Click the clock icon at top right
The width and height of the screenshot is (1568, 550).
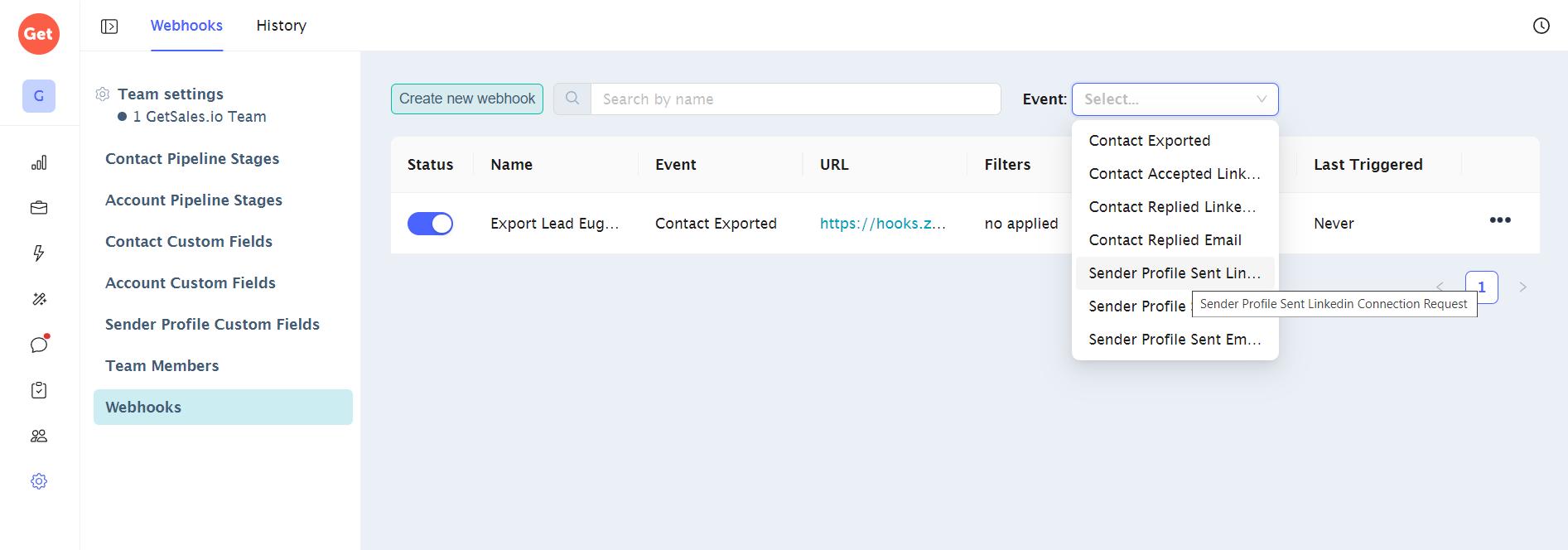pyautogui.click(x=1541, y=26)
